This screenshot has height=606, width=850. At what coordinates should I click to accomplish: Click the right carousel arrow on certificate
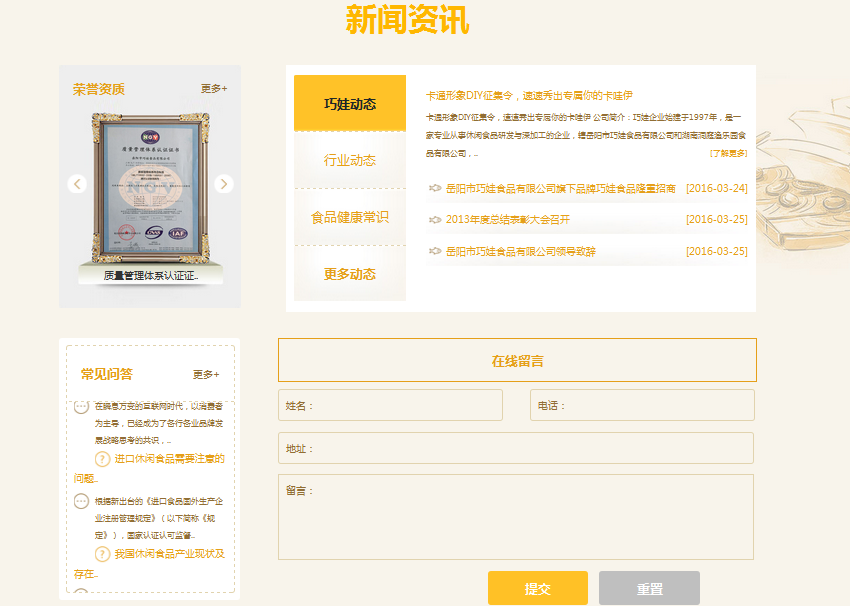(x=224, y=184)
